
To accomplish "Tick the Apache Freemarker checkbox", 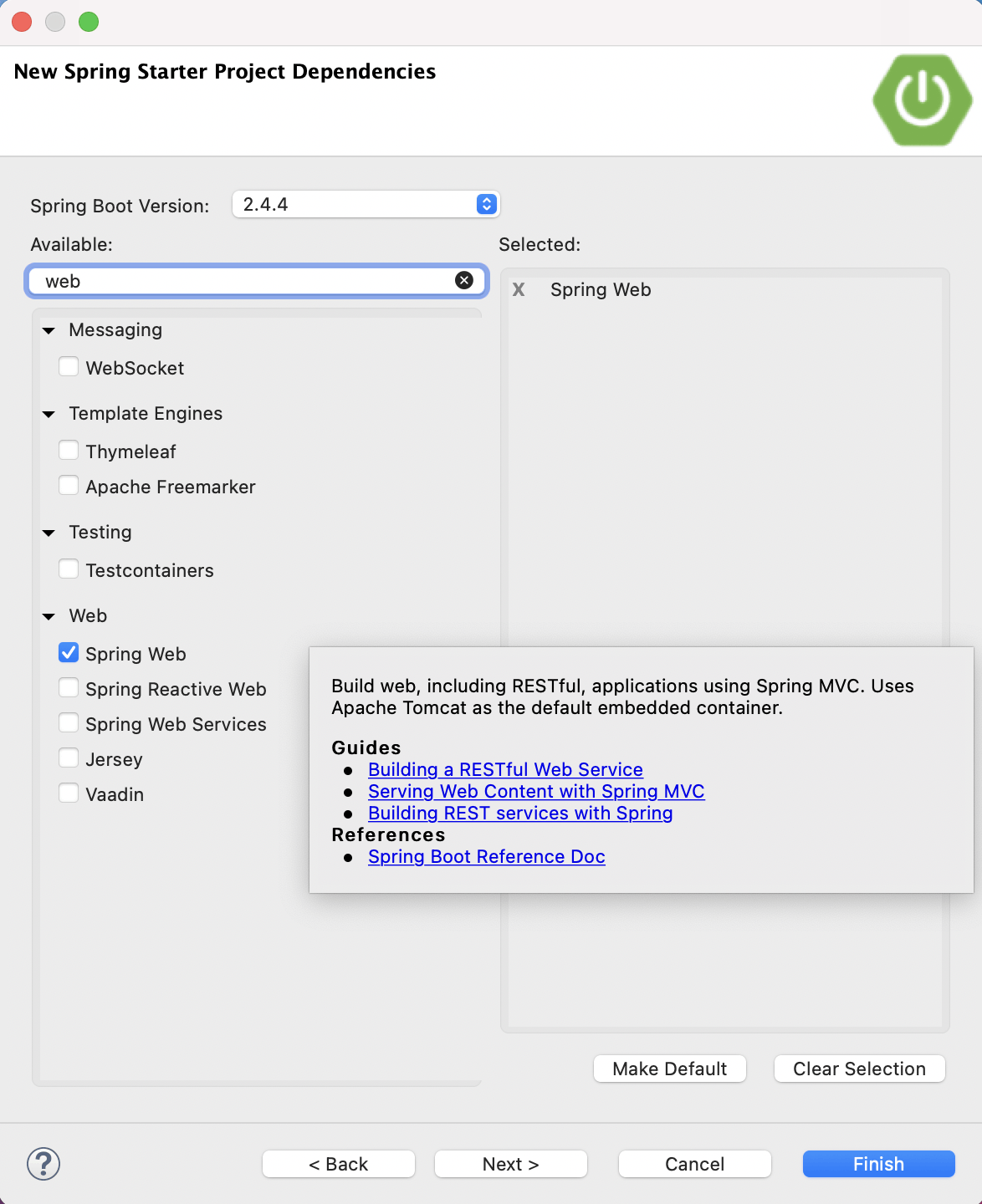I will (69, 486).
